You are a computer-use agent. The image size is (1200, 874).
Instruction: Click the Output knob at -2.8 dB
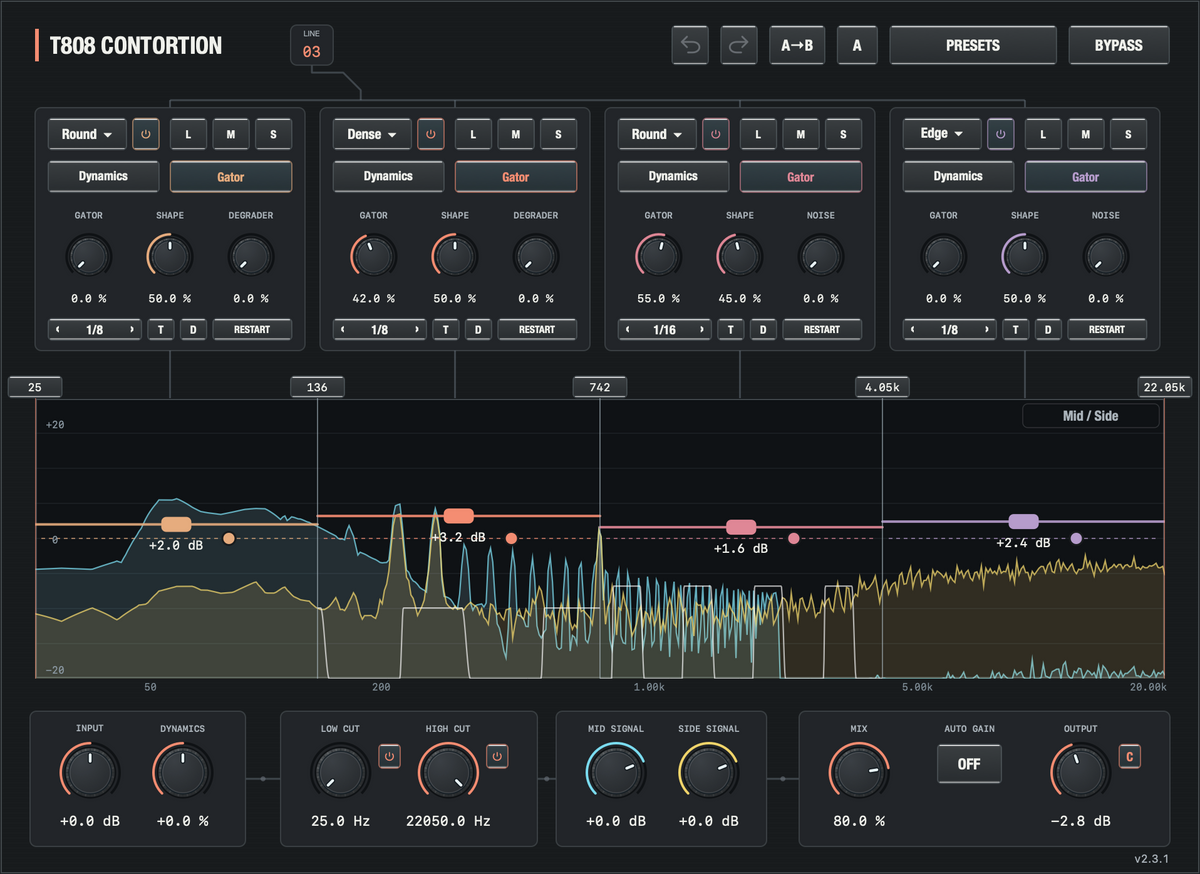[x=1081, y=773]
